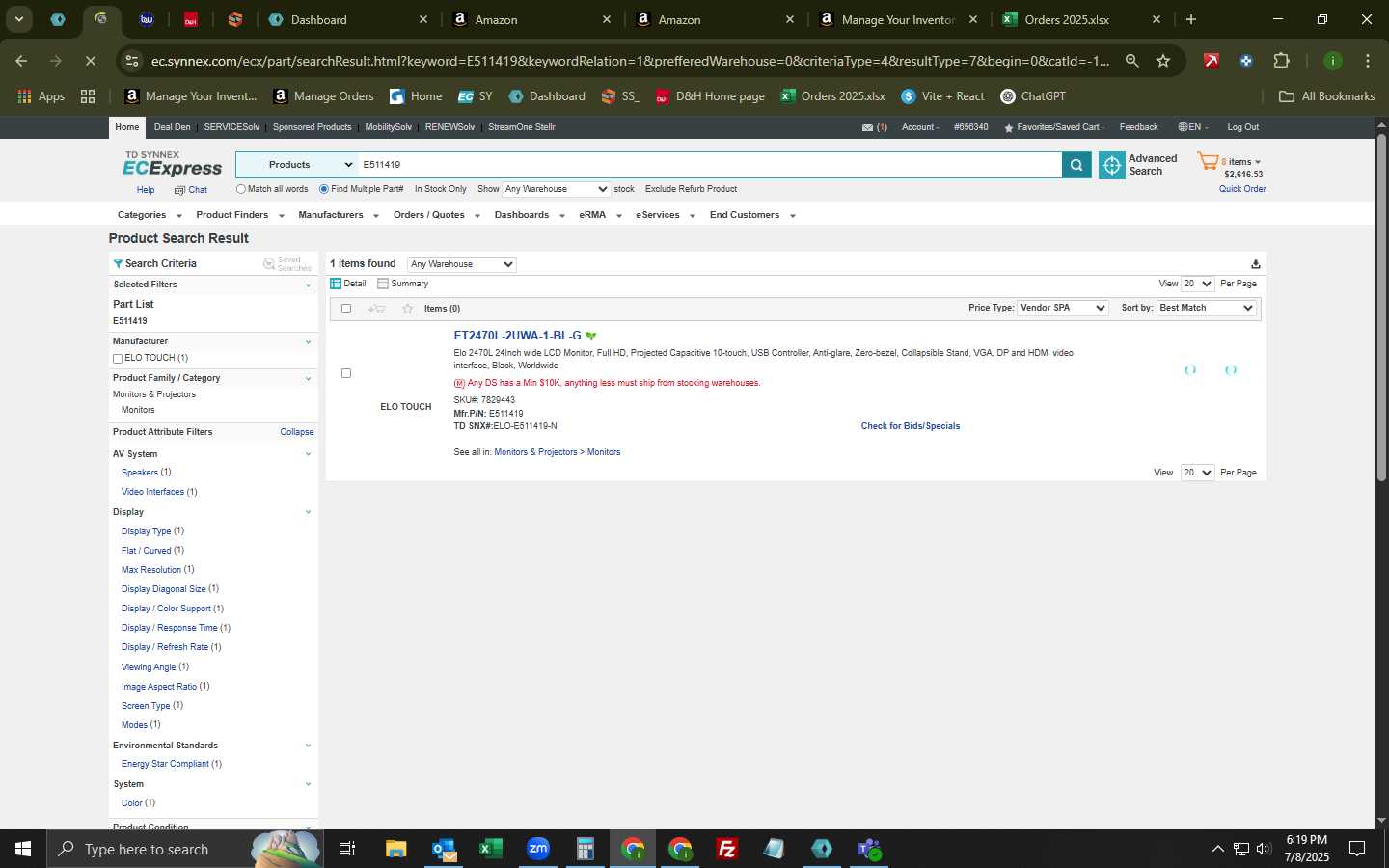Click the browser stop loading button
This screenshot has width=1389, height=868.
(90, 61)
